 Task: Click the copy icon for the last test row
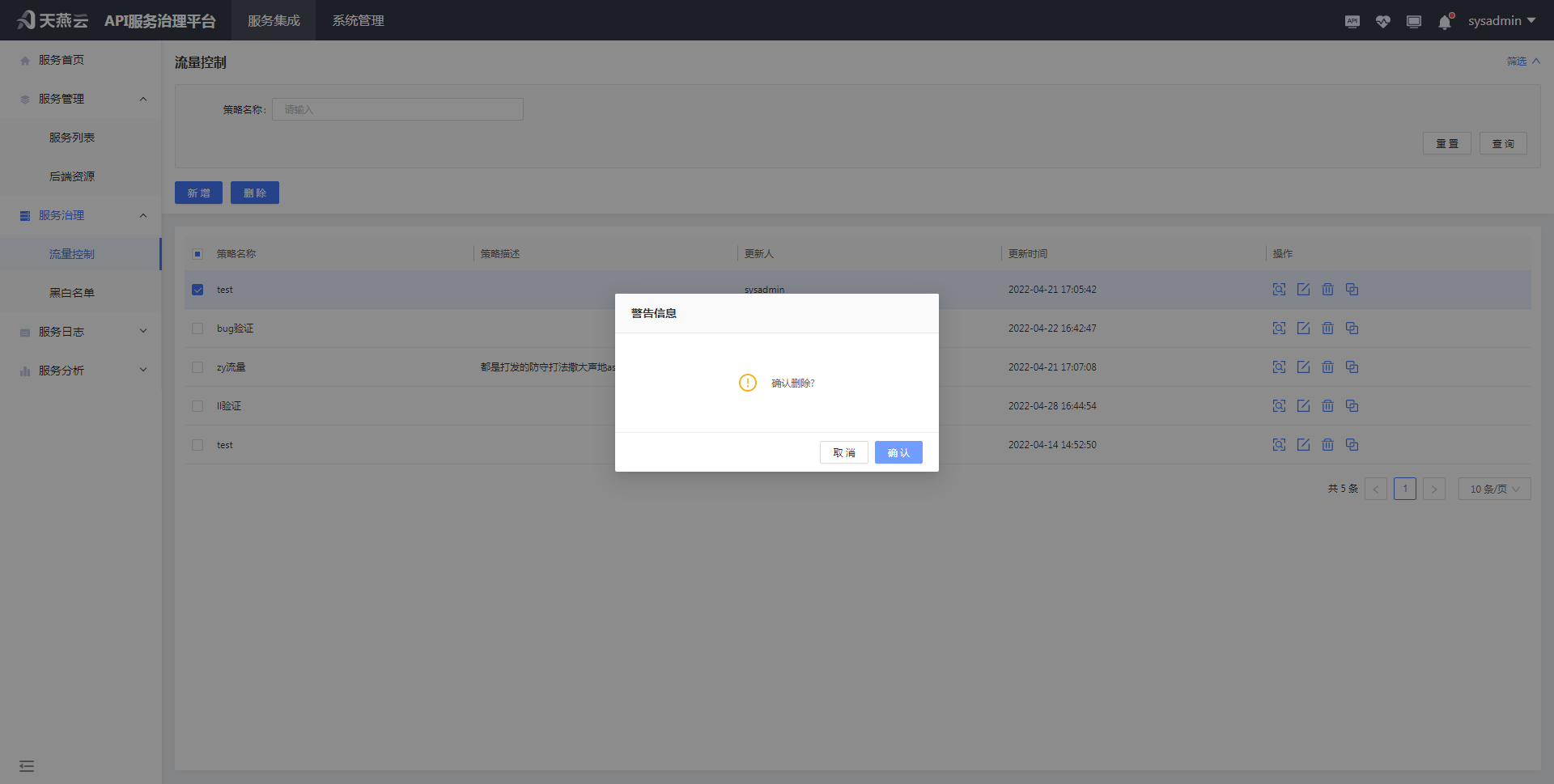tap(1352, 445)
